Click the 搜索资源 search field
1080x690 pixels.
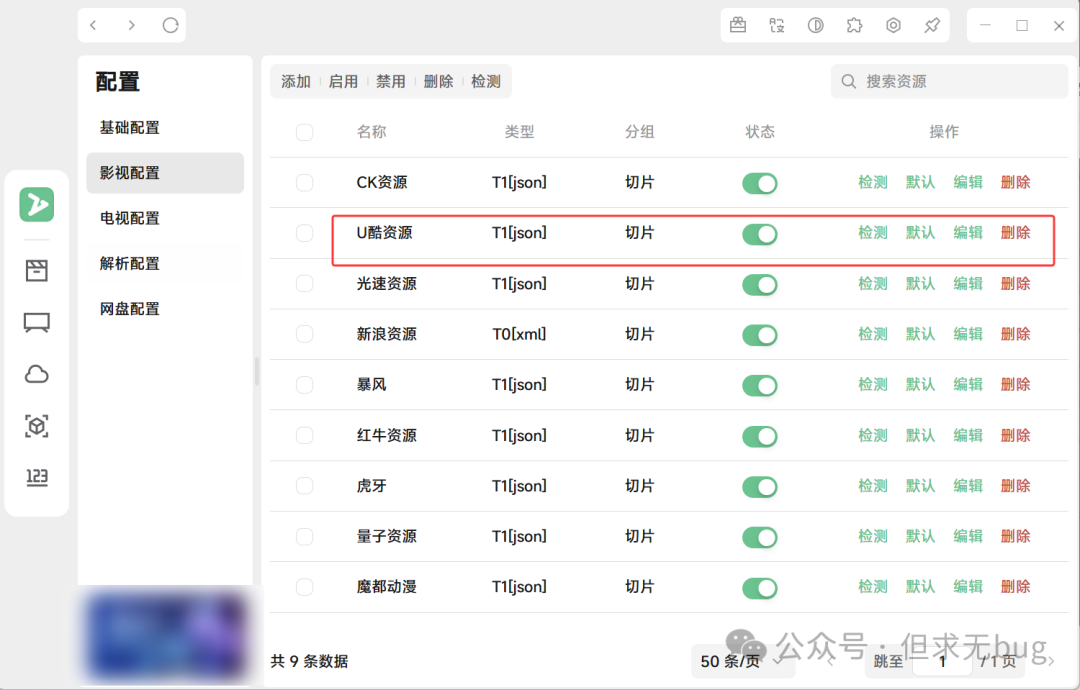coord(950,81)
